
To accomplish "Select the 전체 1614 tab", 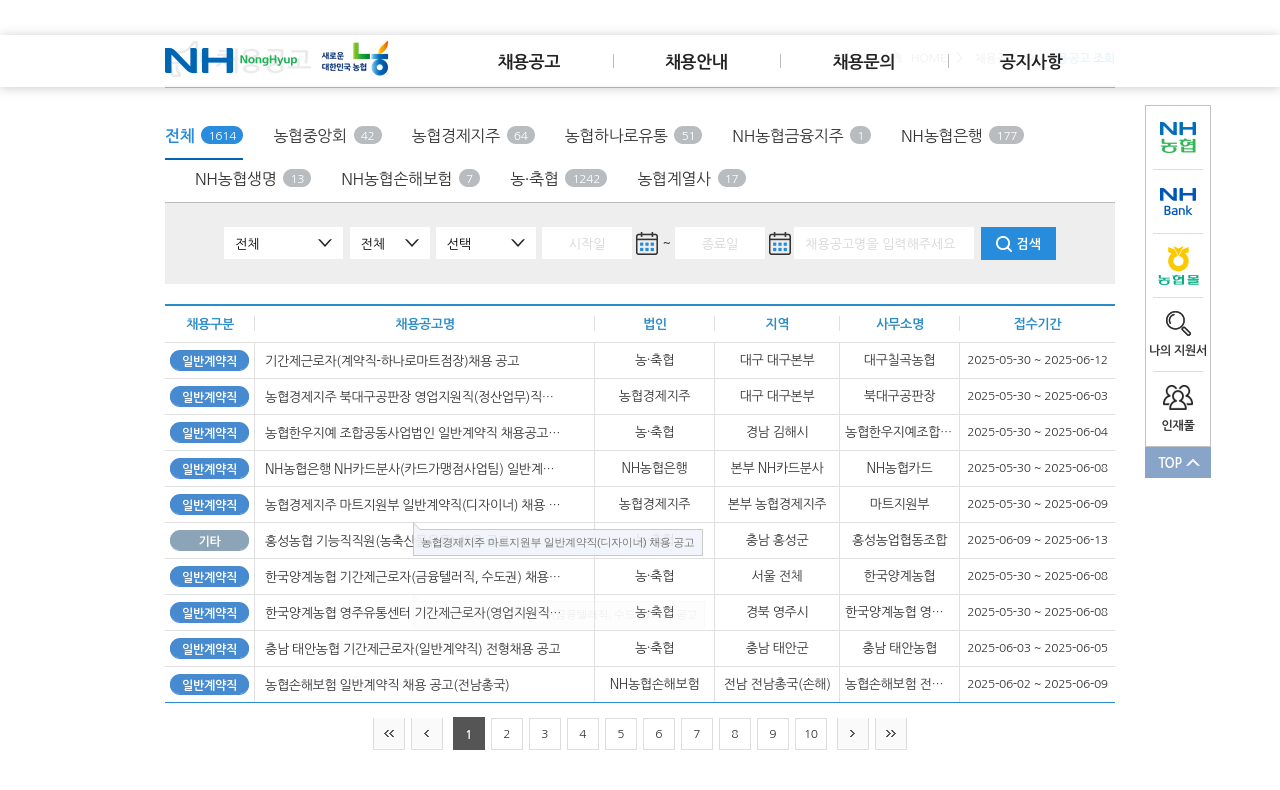I will point(204,135).
